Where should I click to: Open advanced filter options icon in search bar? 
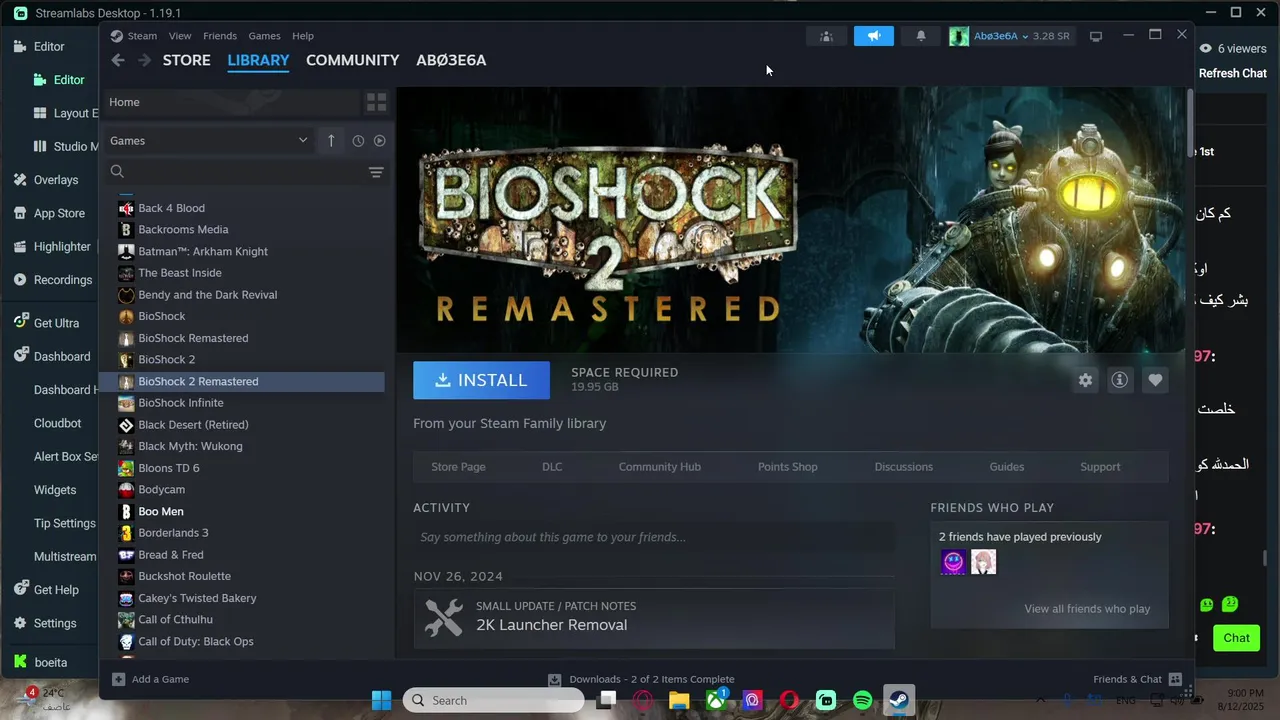click(x=376, y=172)
